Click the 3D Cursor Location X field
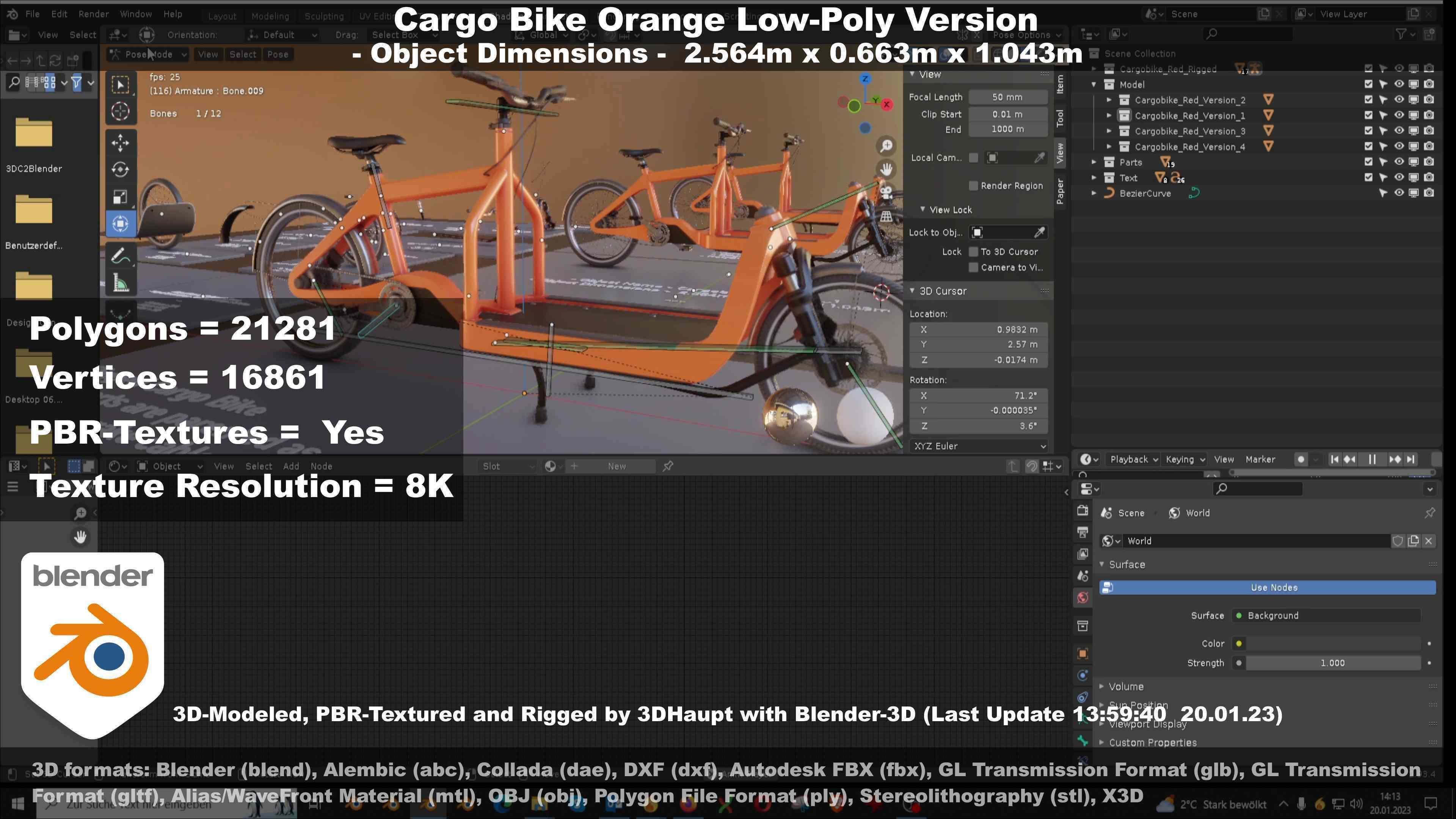Image resolution: width=1456 pixels, height=819 pixels. [x=978, y=329]
